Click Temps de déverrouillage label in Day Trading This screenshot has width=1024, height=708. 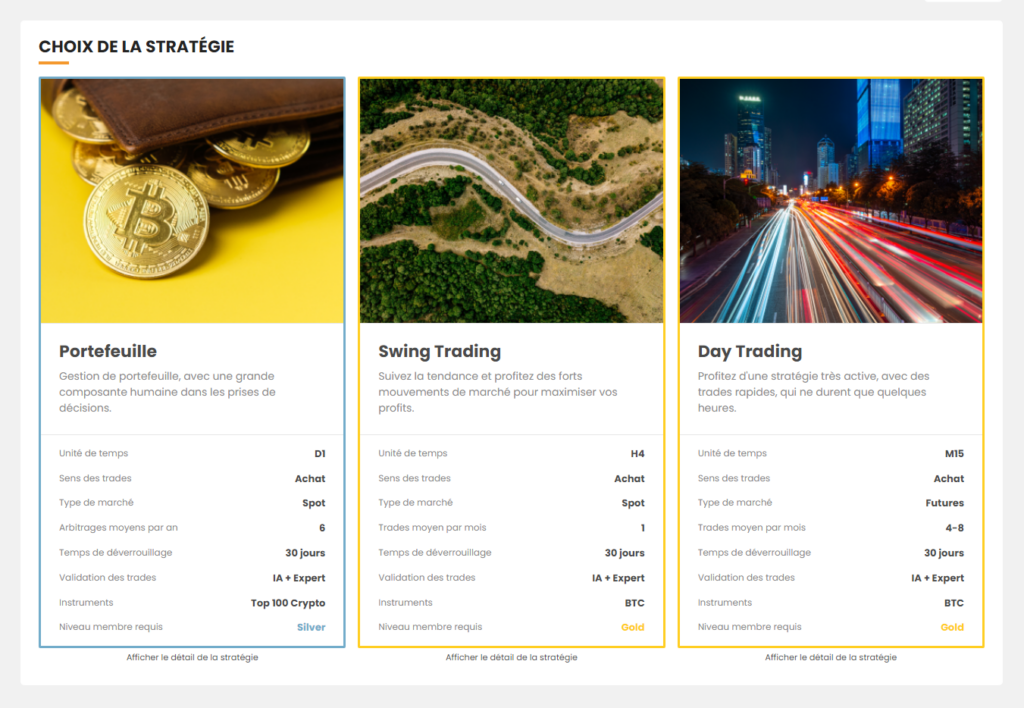pos(754,552)
